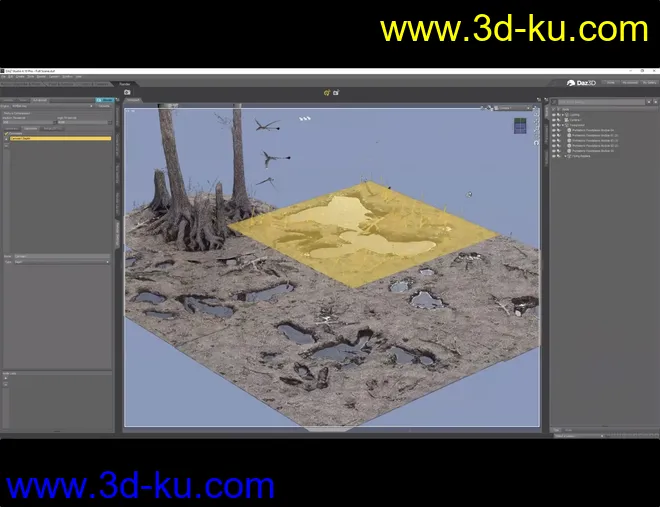Click the Flying Reptiles node icon
Viewport: 660px width, 507px height.
(568, 156)
